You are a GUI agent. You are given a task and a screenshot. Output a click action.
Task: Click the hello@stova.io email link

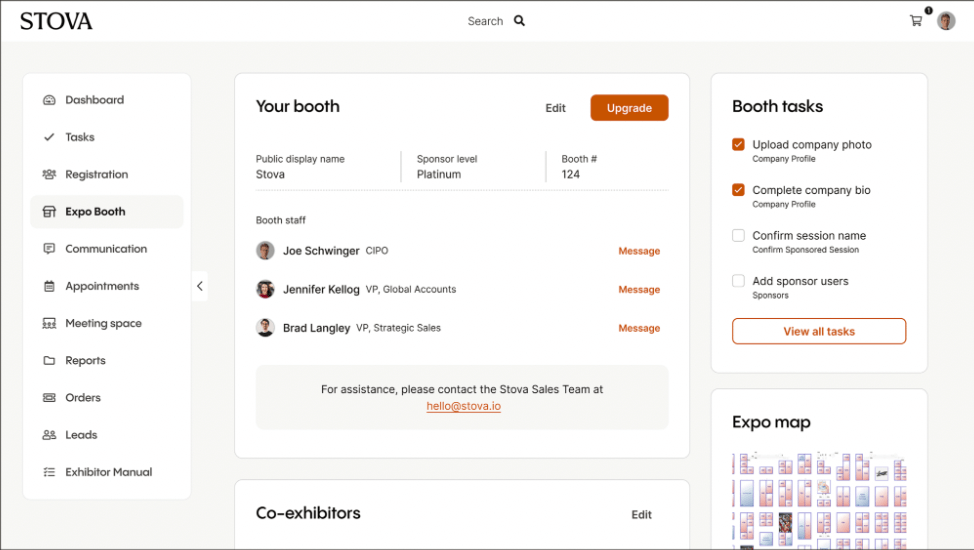(463, 406)
